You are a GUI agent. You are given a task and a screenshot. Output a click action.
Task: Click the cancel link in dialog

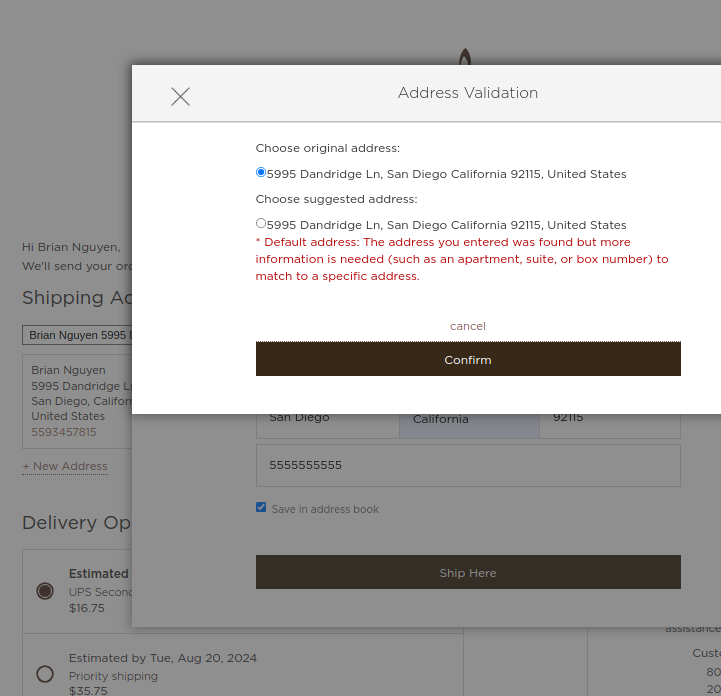click(467, 326)
